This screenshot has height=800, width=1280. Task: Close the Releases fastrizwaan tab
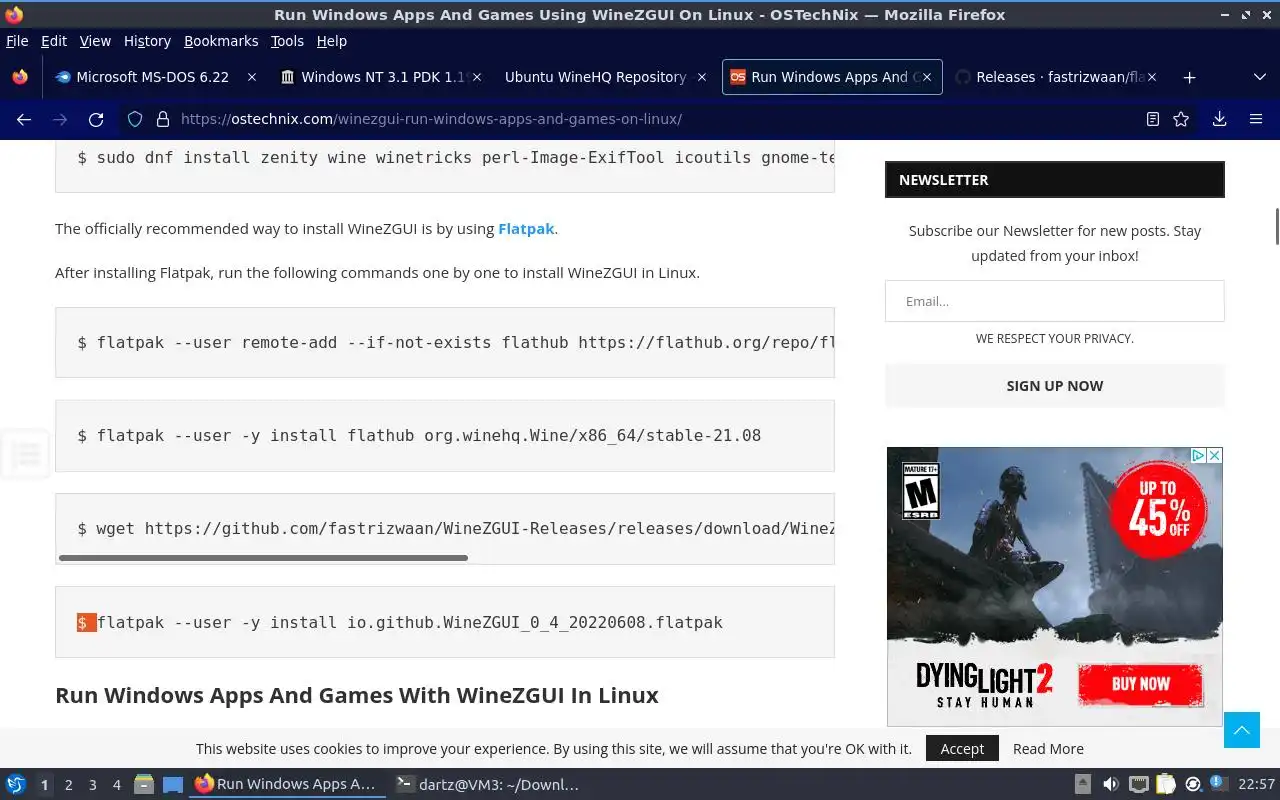click(x=1151, y=77)
